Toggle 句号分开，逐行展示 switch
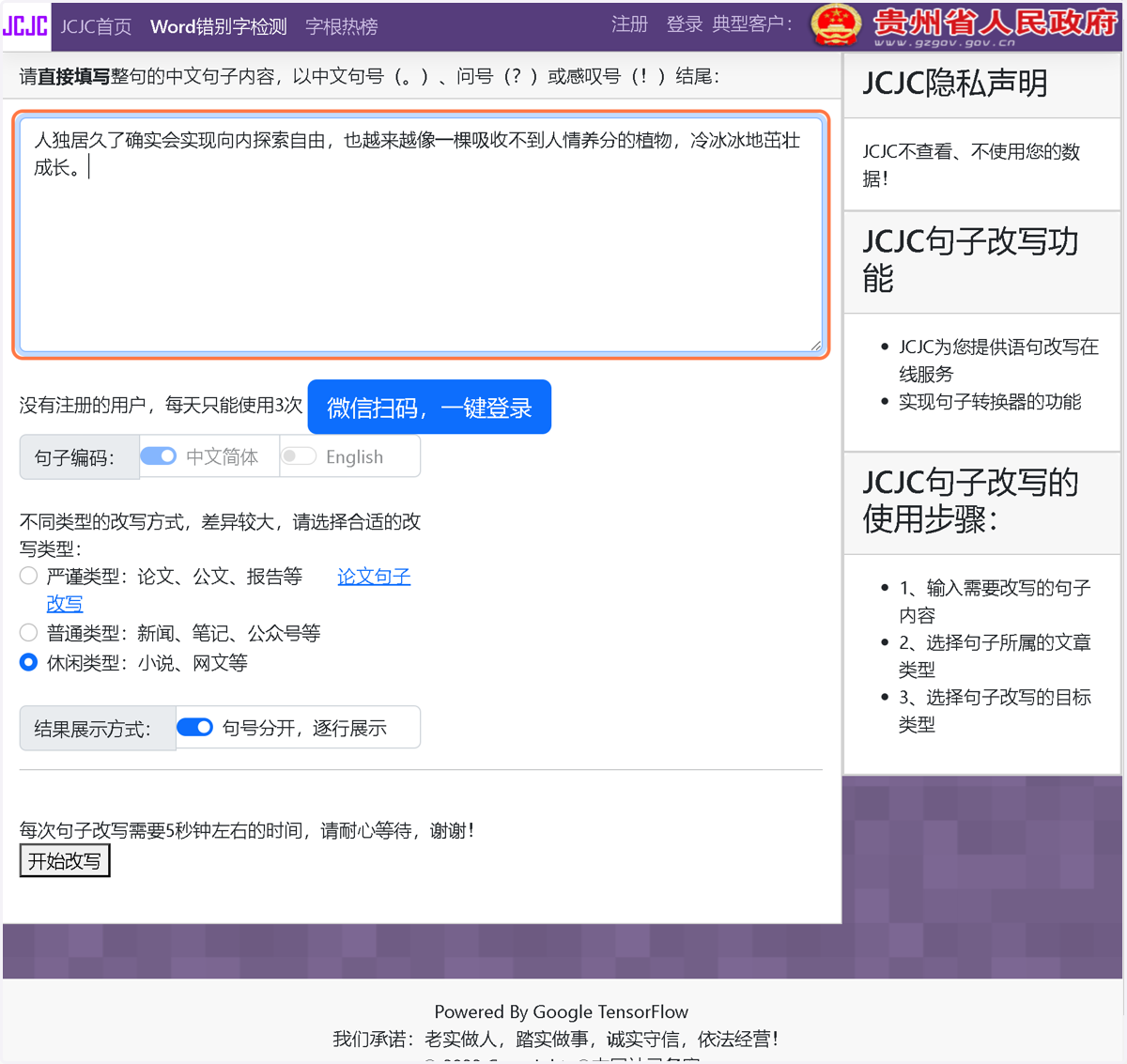Screen dimensions: 1127x1064 click(x=194, y=727)
